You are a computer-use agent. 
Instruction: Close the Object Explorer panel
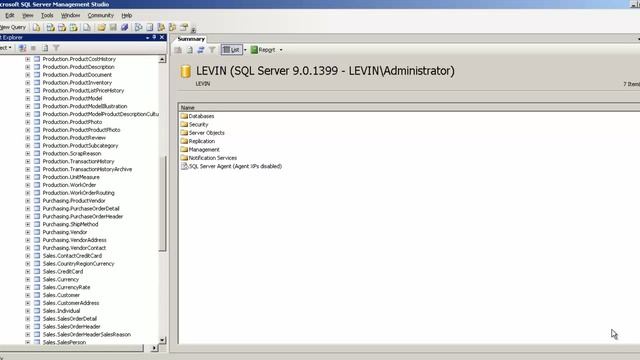162,37
